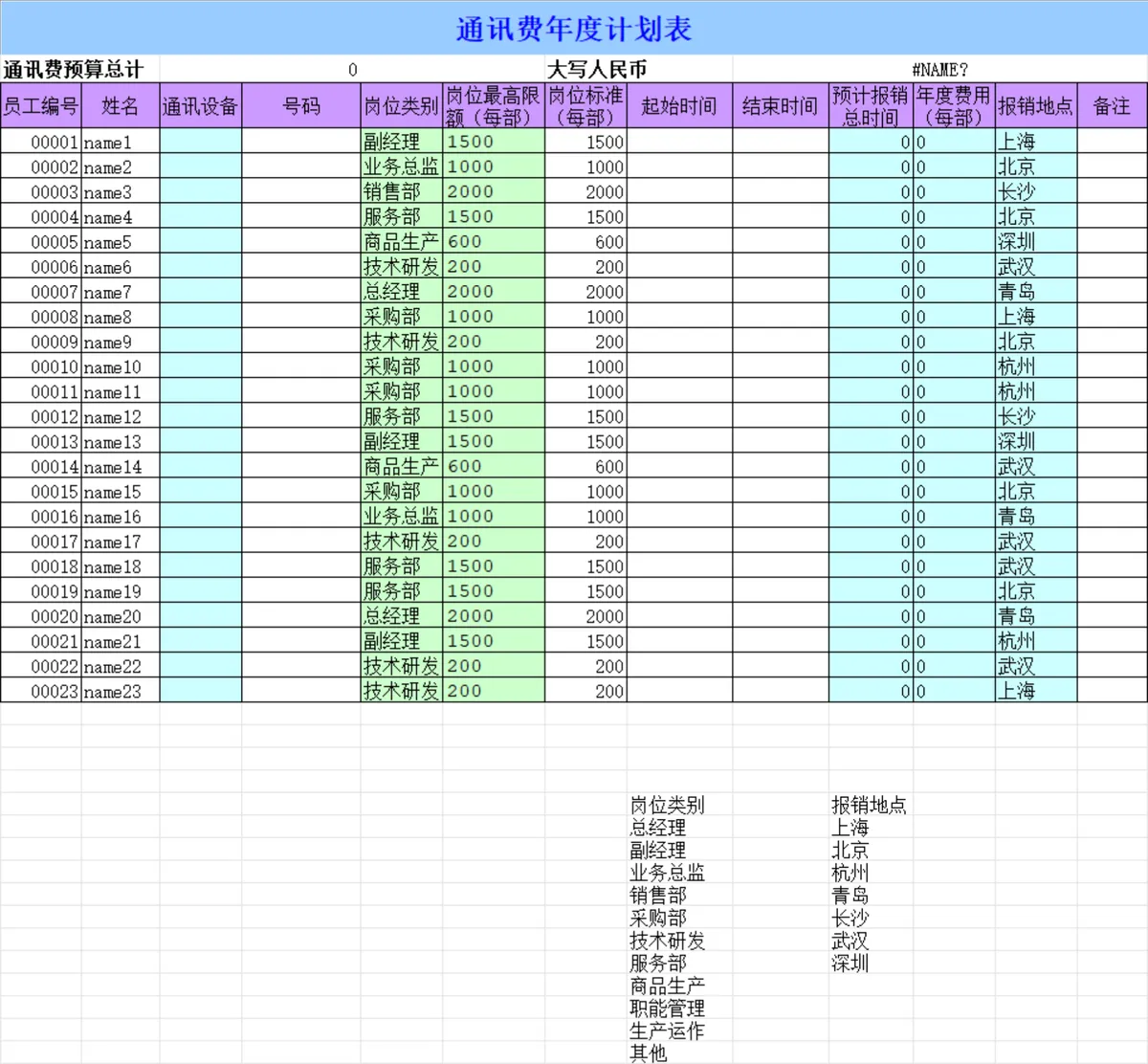Click the empty 结束时间 cell for name3
Image resolution: width=1148 pixels, height=1064 pixels.
coord(781,191)
